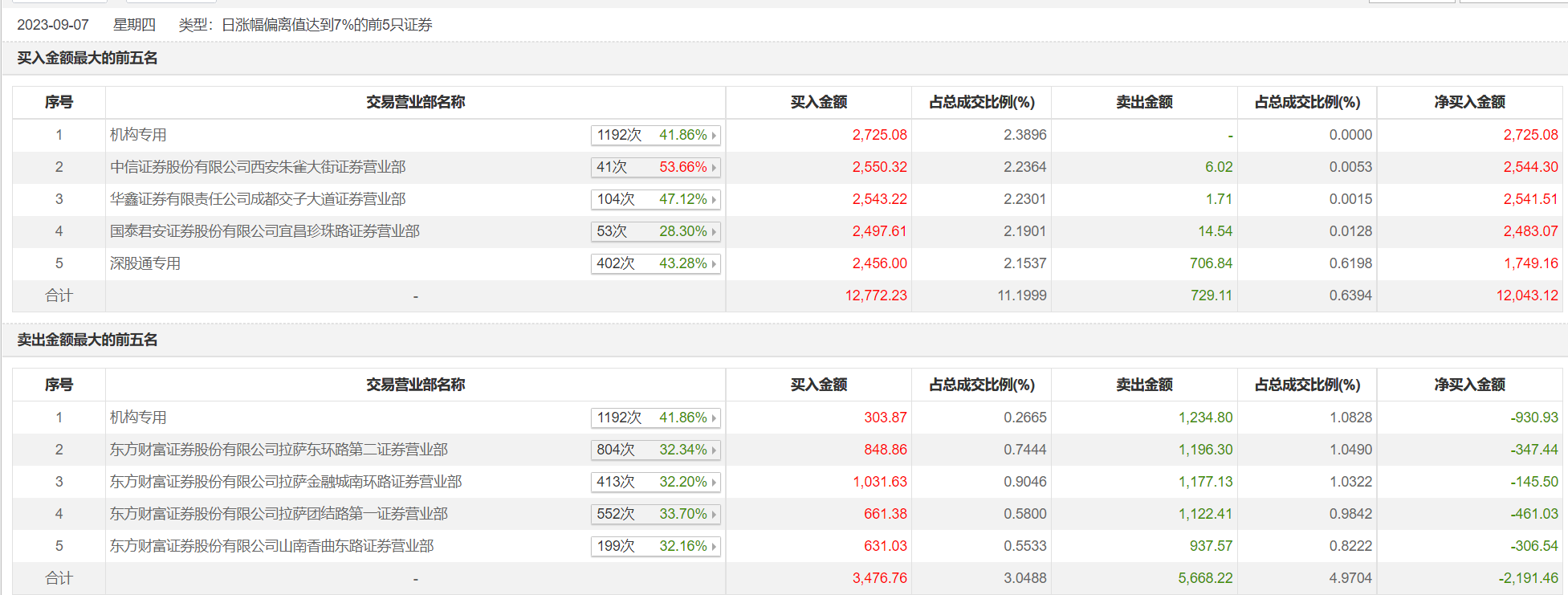The width and height of the screenshot is (1568, 595).
Task: Open 东方财富证券拉萨金融城南环路证券营业部 link
Action: (286, 482)
